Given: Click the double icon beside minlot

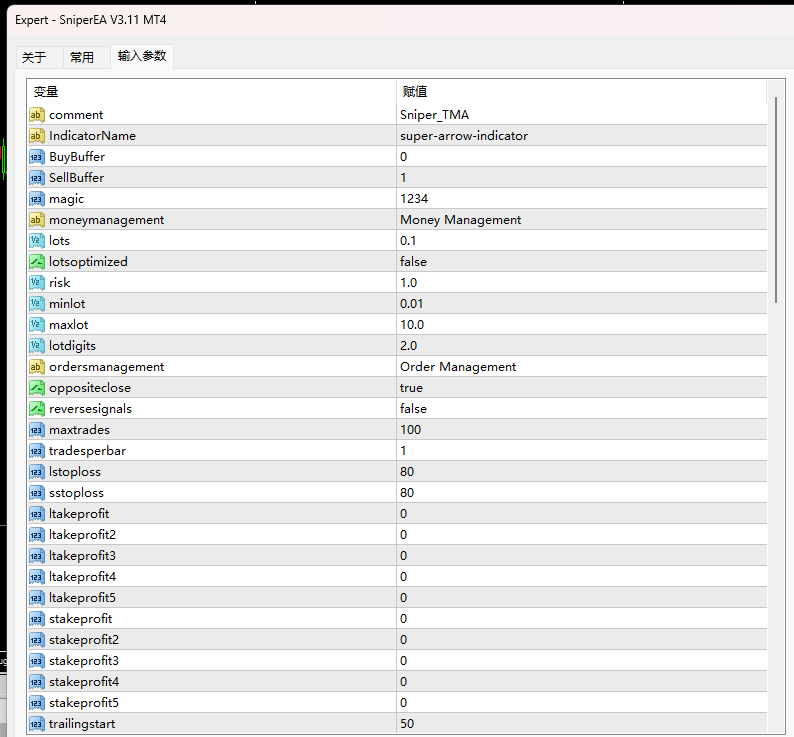Looking at the screenshot, I should 36,304.
